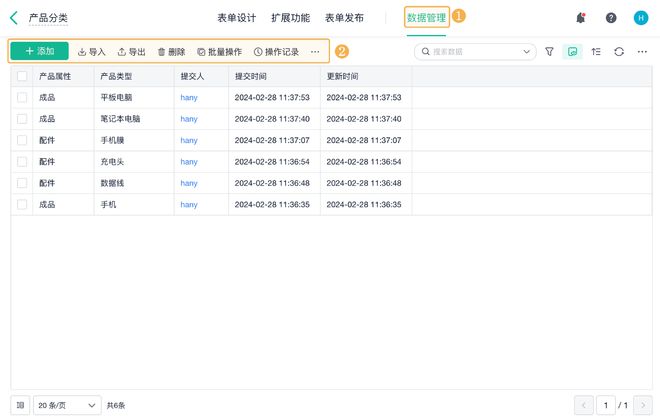
Task: Click into the search data field
Action: pyautogui.click(x=476, y=52)
